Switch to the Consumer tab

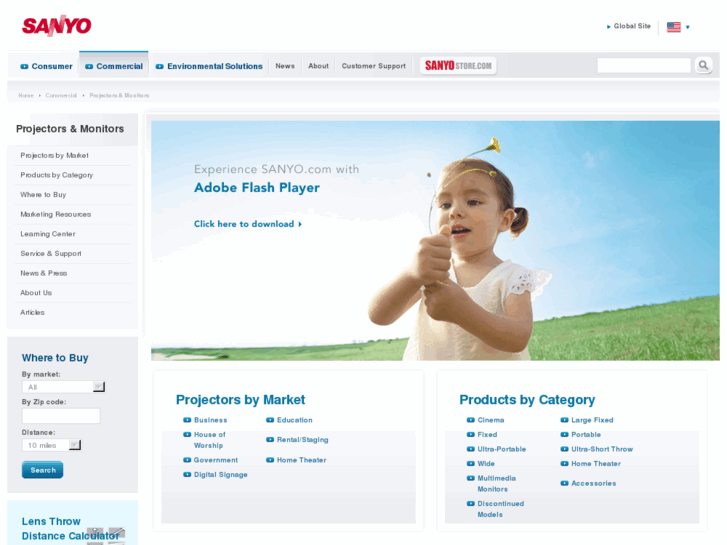pos(46,66)
